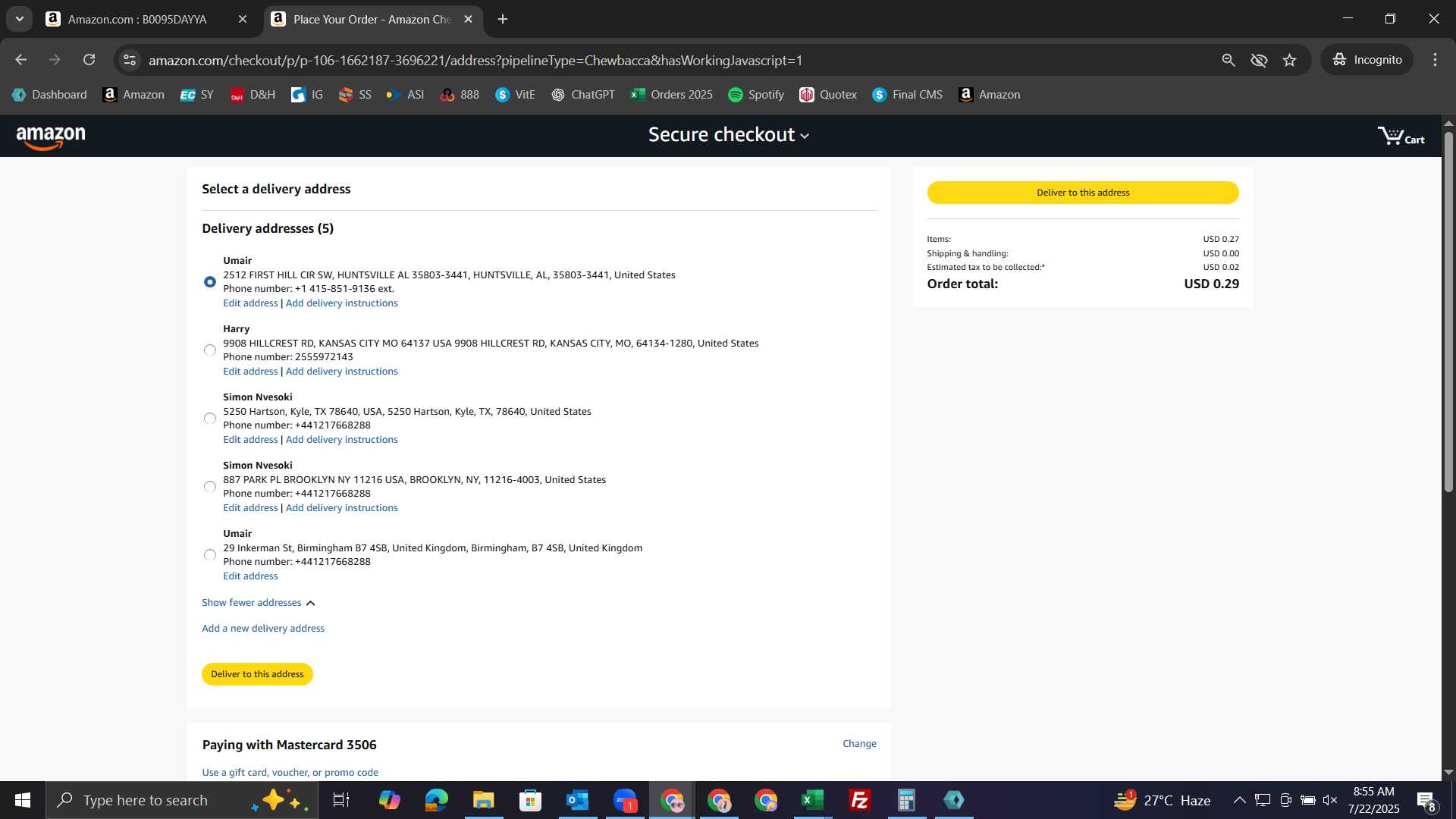Open the SS bookmark
This screenshot has height=819, width=1456.
coord(355,95)
